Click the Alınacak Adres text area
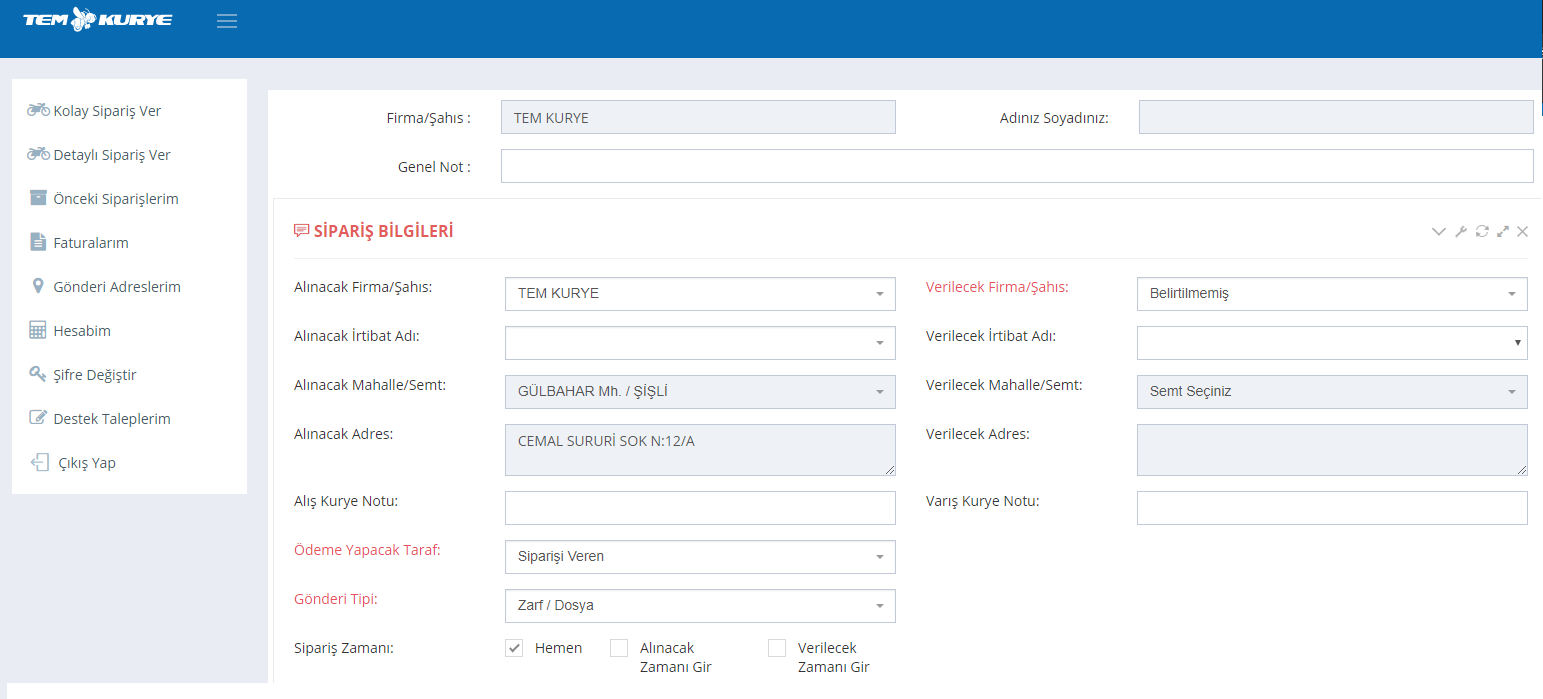Screen dimensions: 1543x699 [700, 450]
